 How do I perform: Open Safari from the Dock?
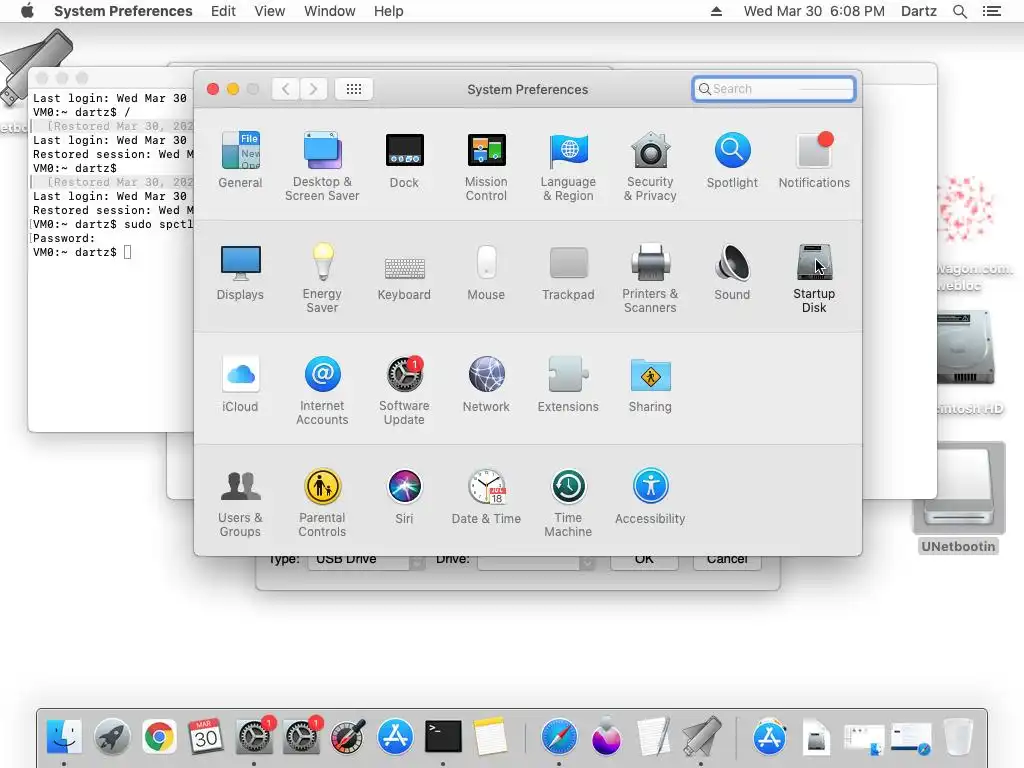click(x=559, y=737)
